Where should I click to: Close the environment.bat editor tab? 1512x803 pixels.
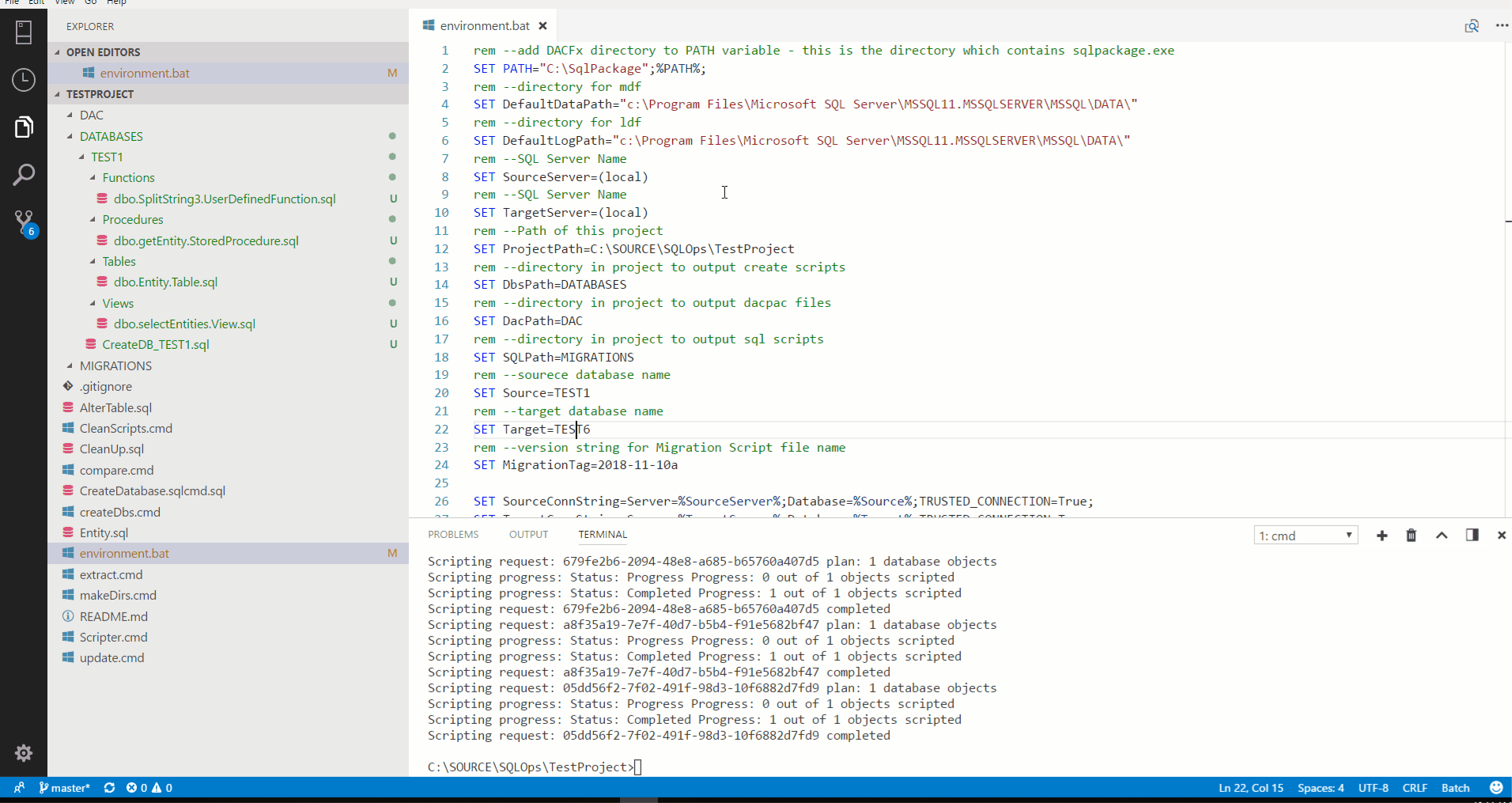click(x=542, y=26)
